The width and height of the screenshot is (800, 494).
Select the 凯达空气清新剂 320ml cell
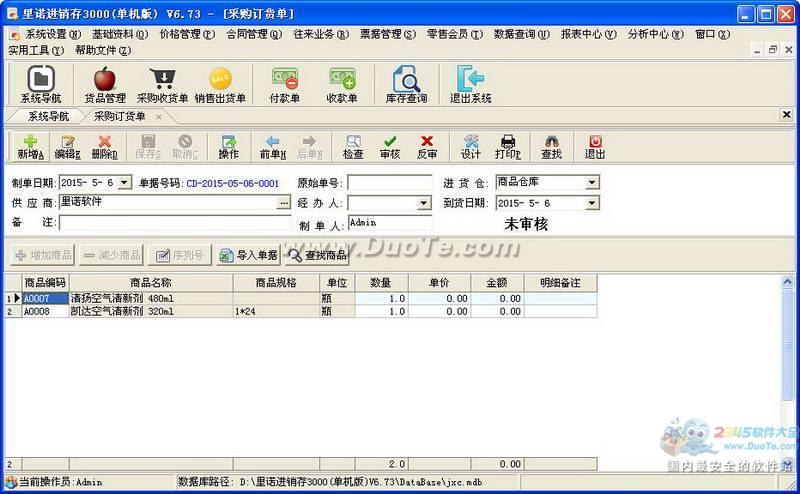pos(151,311)
